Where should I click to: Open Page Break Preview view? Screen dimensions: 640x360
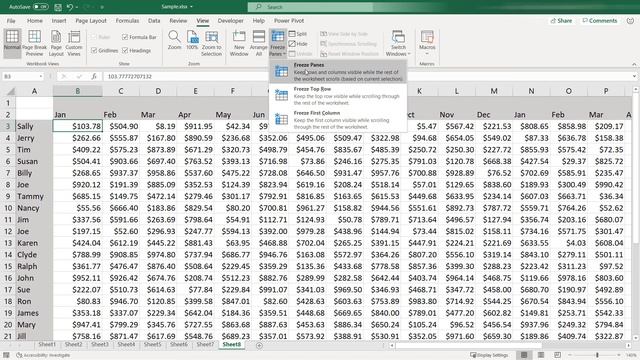click(x=34, y=42)
